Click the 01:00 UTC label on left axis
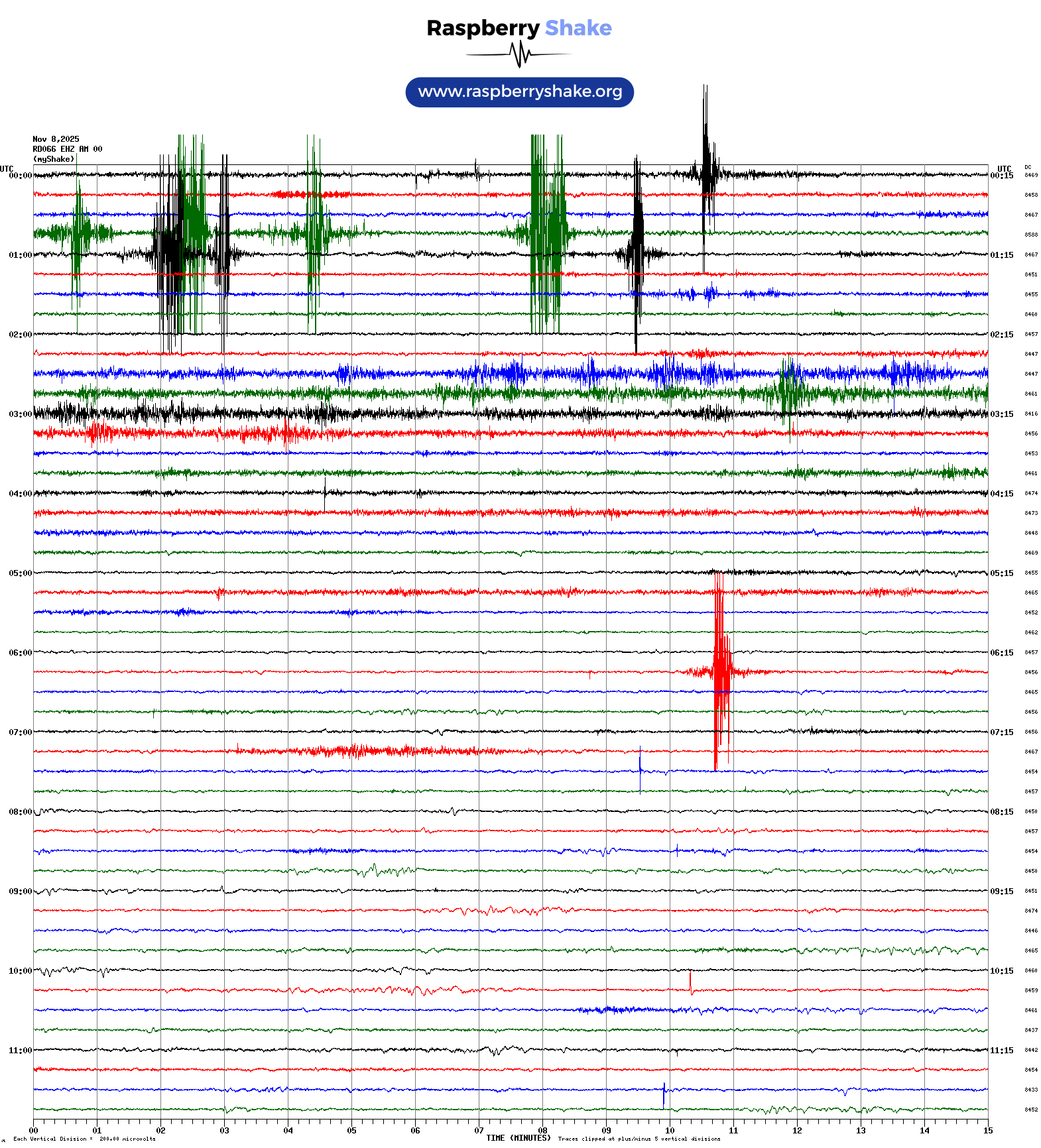This screenshot has height=1148, width=1041. [x=20, y=255]
